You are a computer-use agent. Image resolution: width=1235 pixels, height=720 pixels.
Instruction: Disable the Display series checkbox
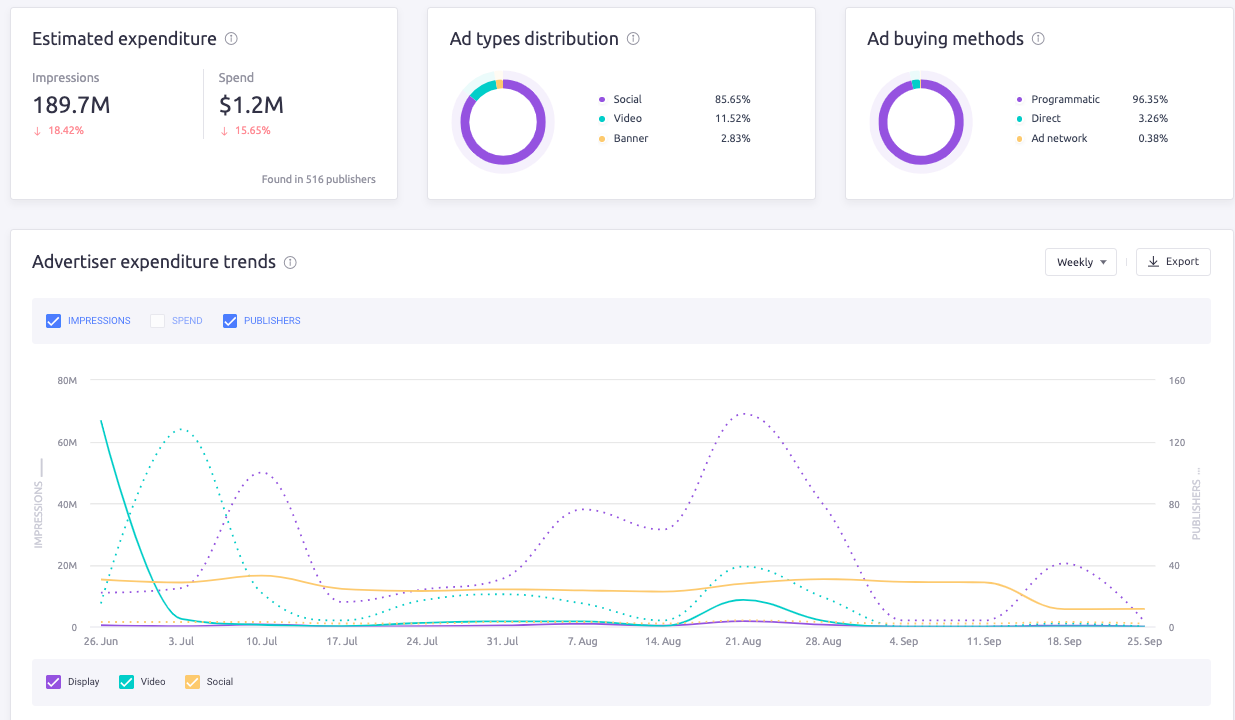pyautogui.click(x=52, y=681)
